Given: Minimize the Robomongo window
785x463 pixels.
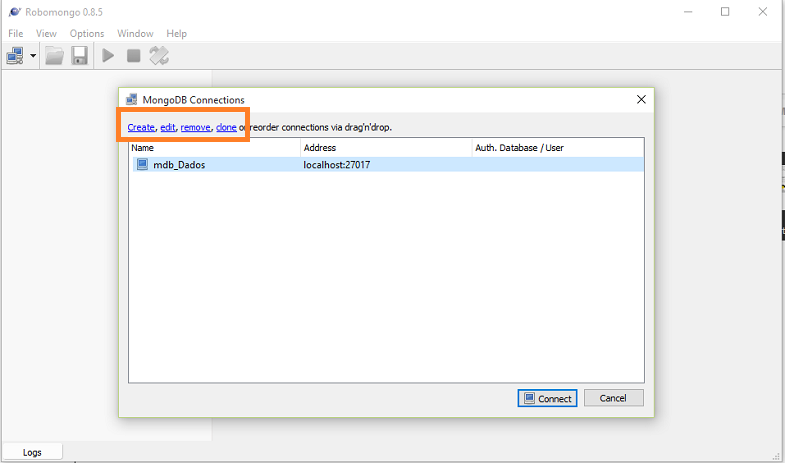Looking at the screenshot, I should [688, 12].
